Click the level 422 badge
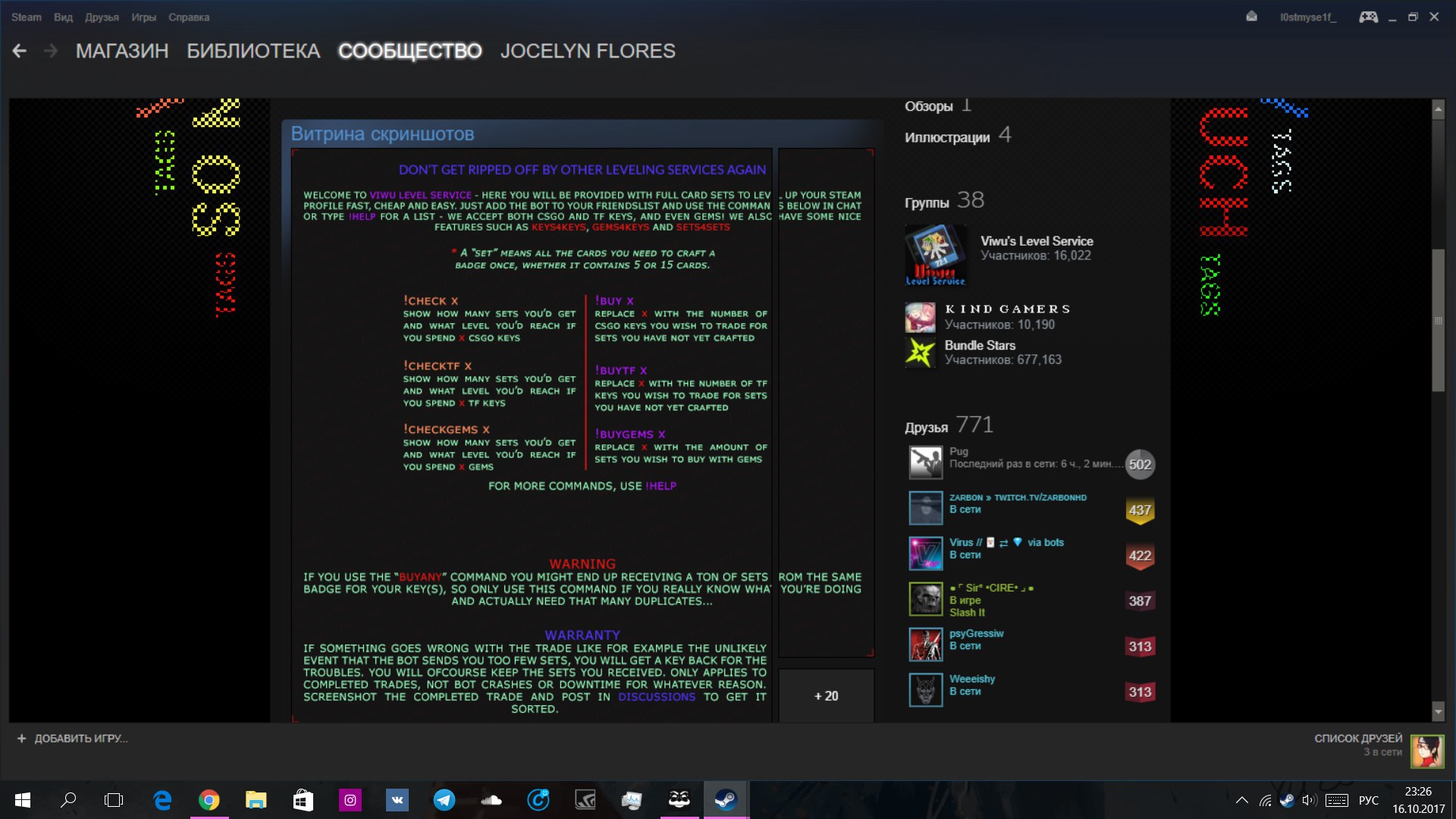Screen dimensions: 1456x819 [x=1140, y=556]
